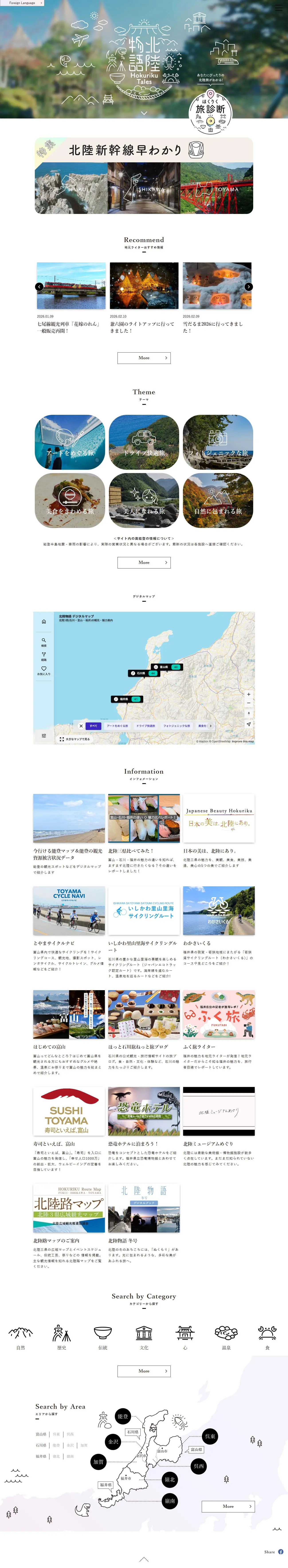
Task: Click the More button in Search by Area
Action: (228, 1506)
